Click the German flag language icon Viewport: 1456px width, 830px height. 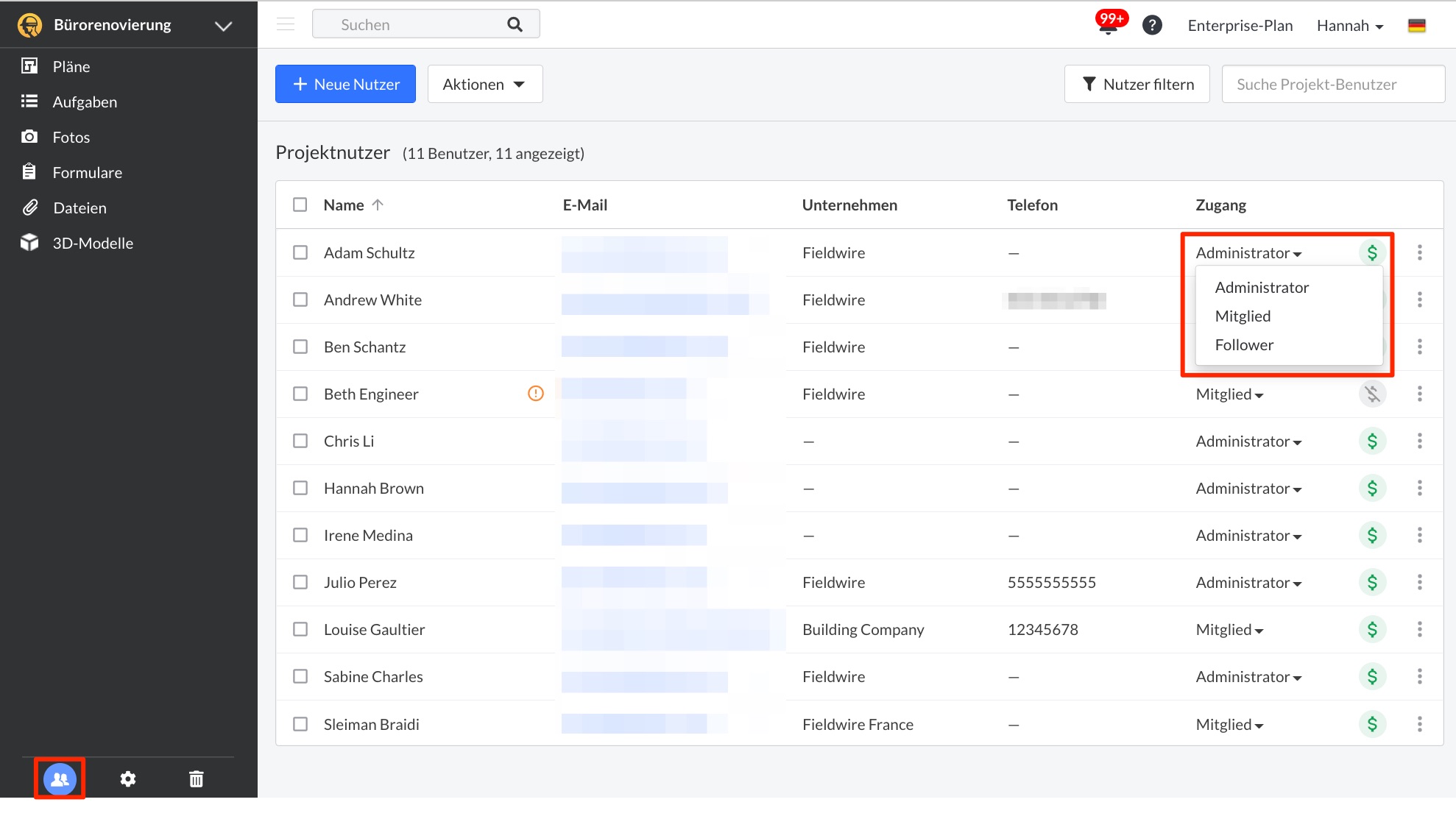click(x=1417, y=25)
